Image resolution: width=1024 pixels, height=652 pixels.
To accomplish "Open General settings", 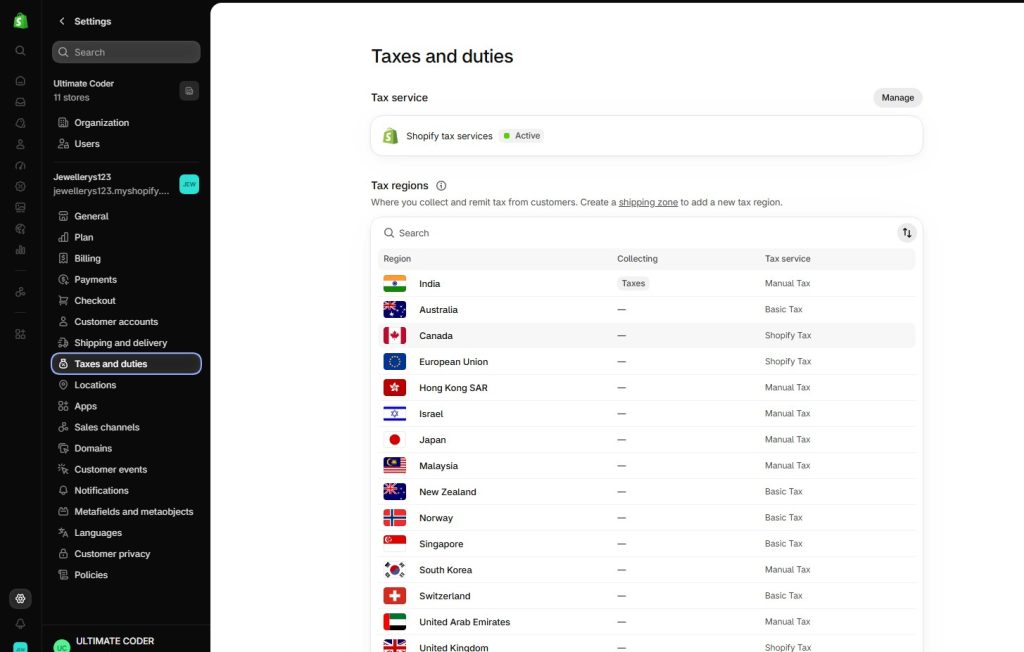I will point(126,216).
